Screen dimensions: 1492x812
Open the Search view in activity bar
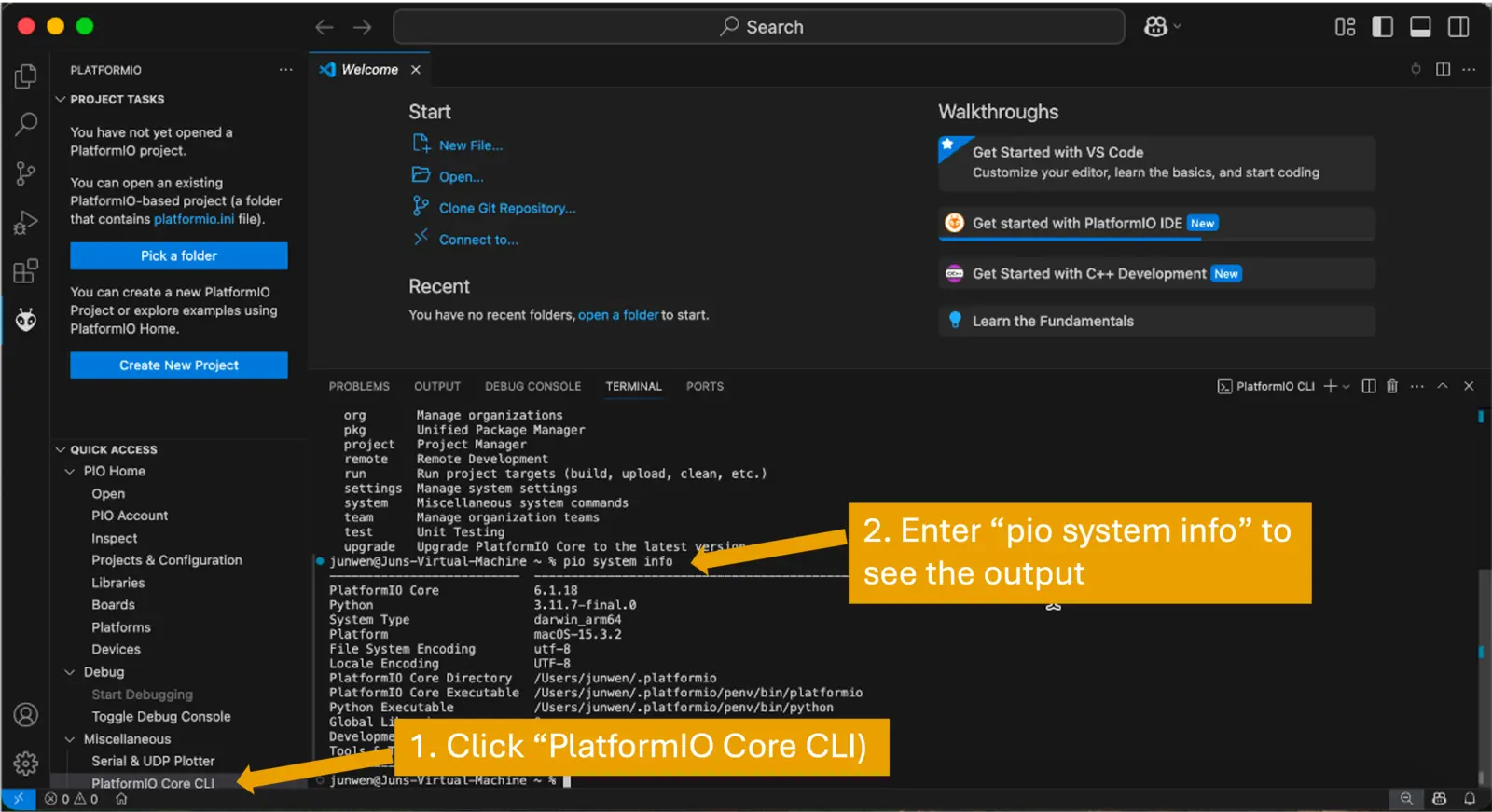(x=26, y=124)
